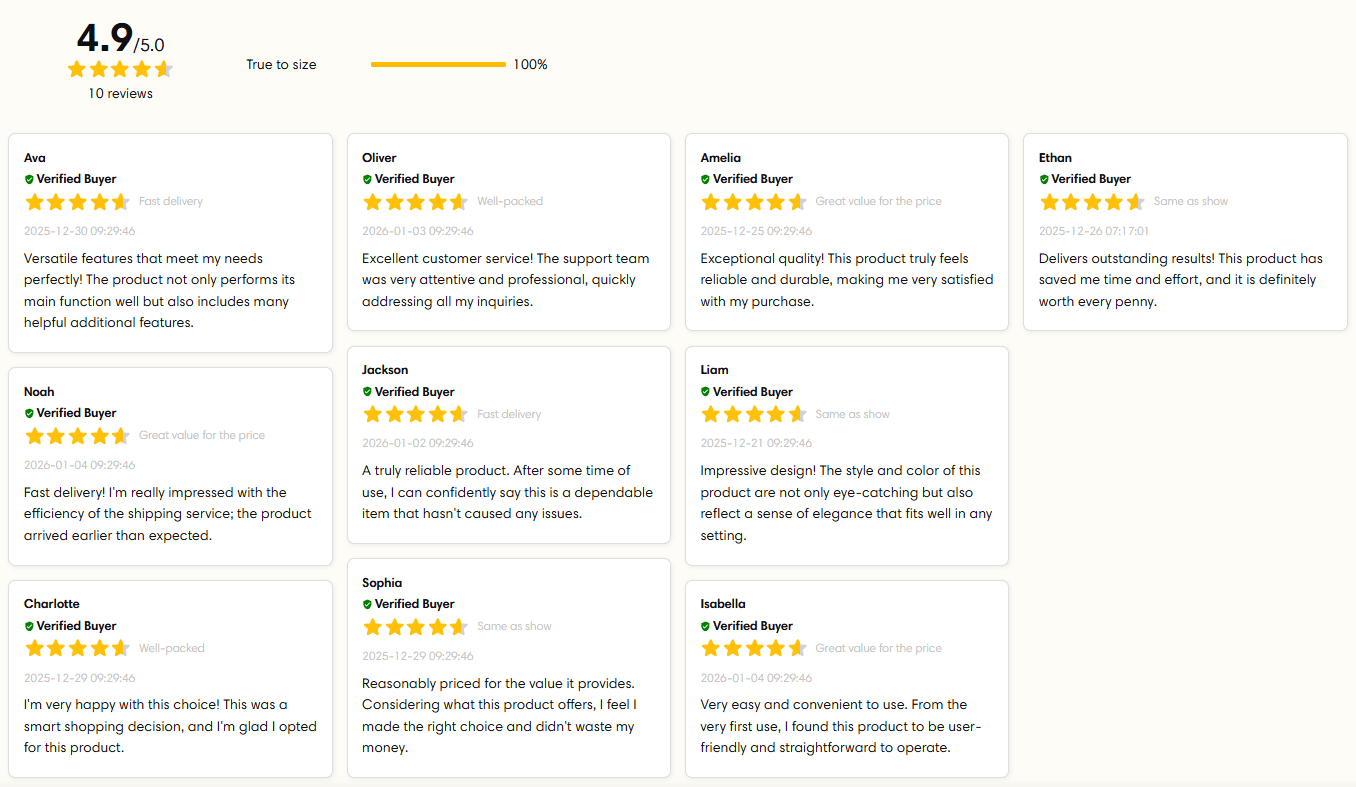Click the green verified badge beside Oliver's review
Image resolution: width=1356 pixels, height=787 pixels.
point(367,179)
